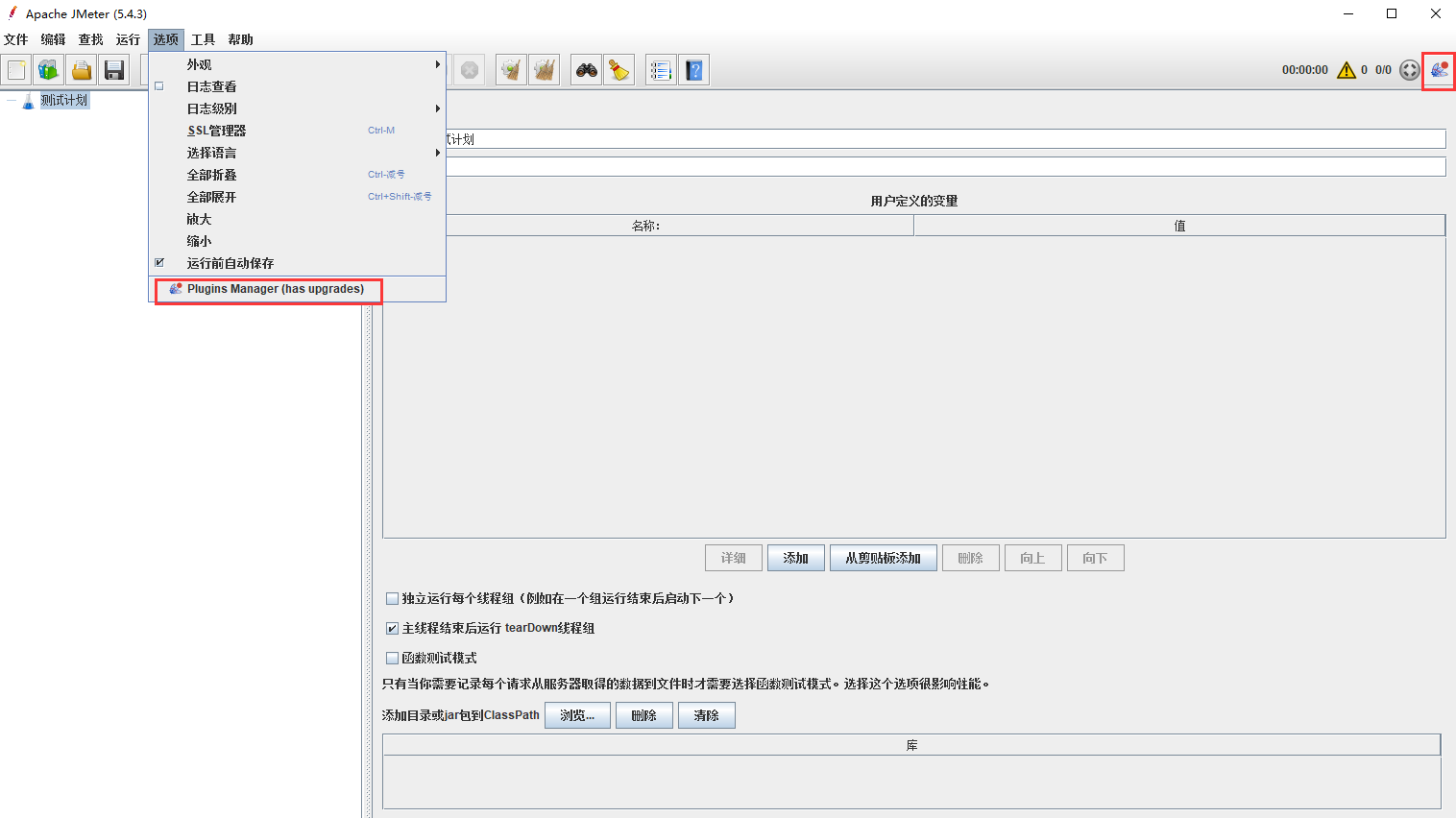Open Plugins Manager feather icon in toolbar
The image size is (1456, 818).
point(1439,70)
